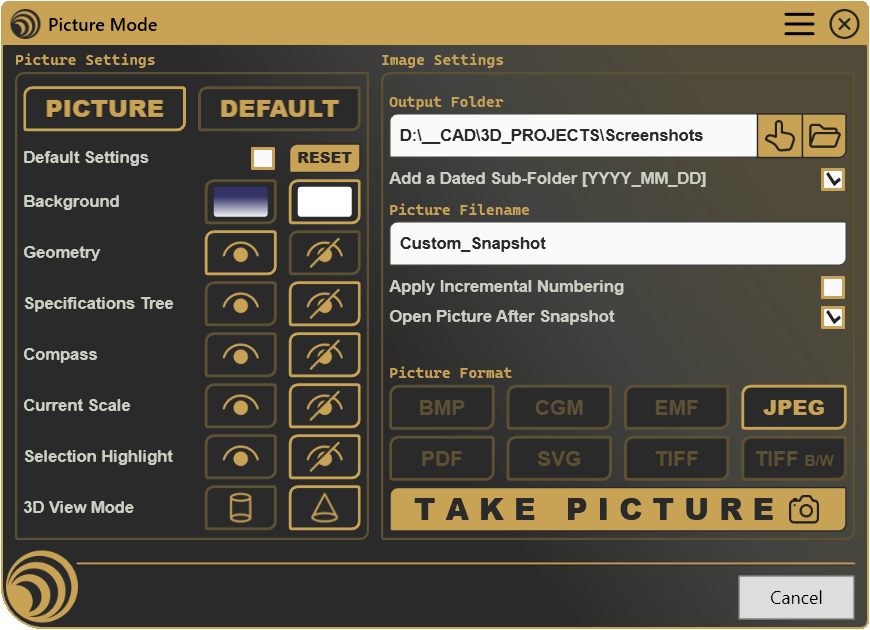870x630 pixels.
Task: Open the browse output folder icon
Action: point(824,136)
